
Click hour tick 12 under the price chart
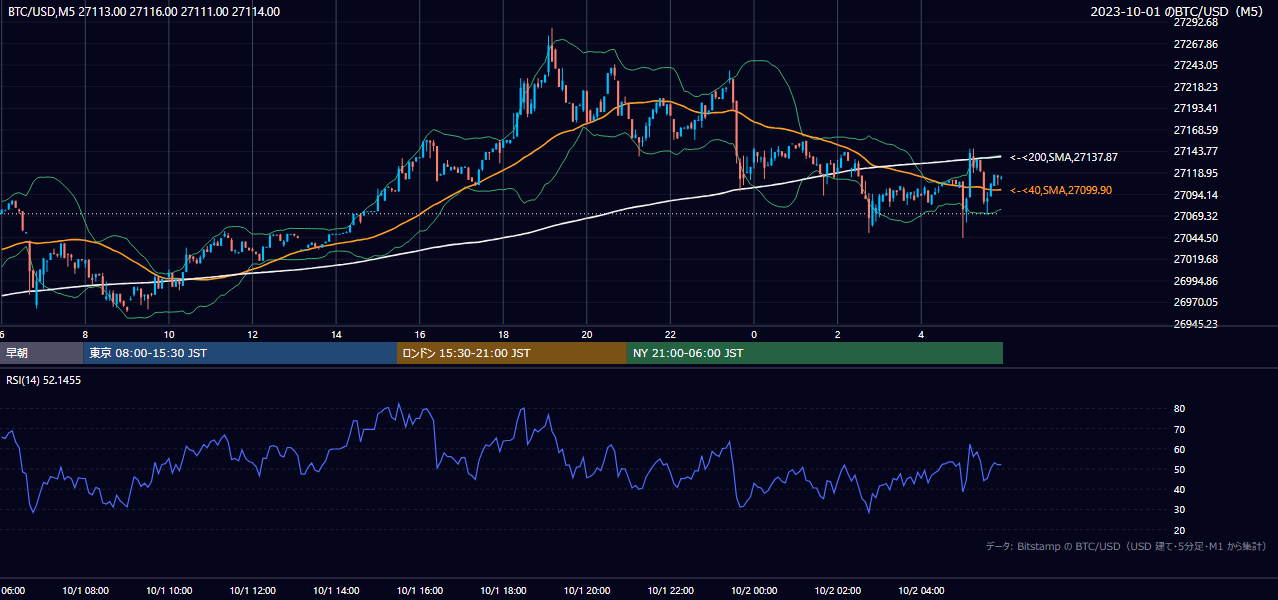coord(252,334)
